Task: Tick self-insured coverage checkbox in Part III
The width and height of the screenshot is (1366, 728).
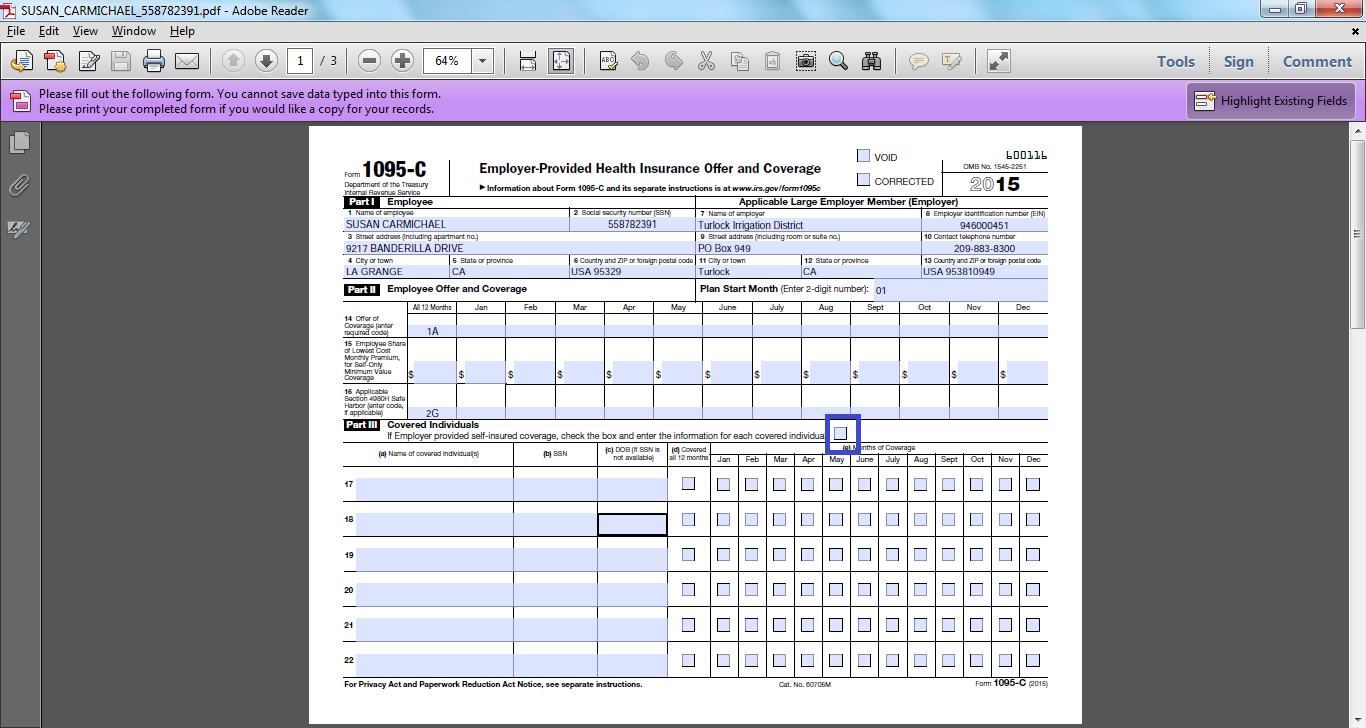Action: pyautogui.click(x=842, y=433)
